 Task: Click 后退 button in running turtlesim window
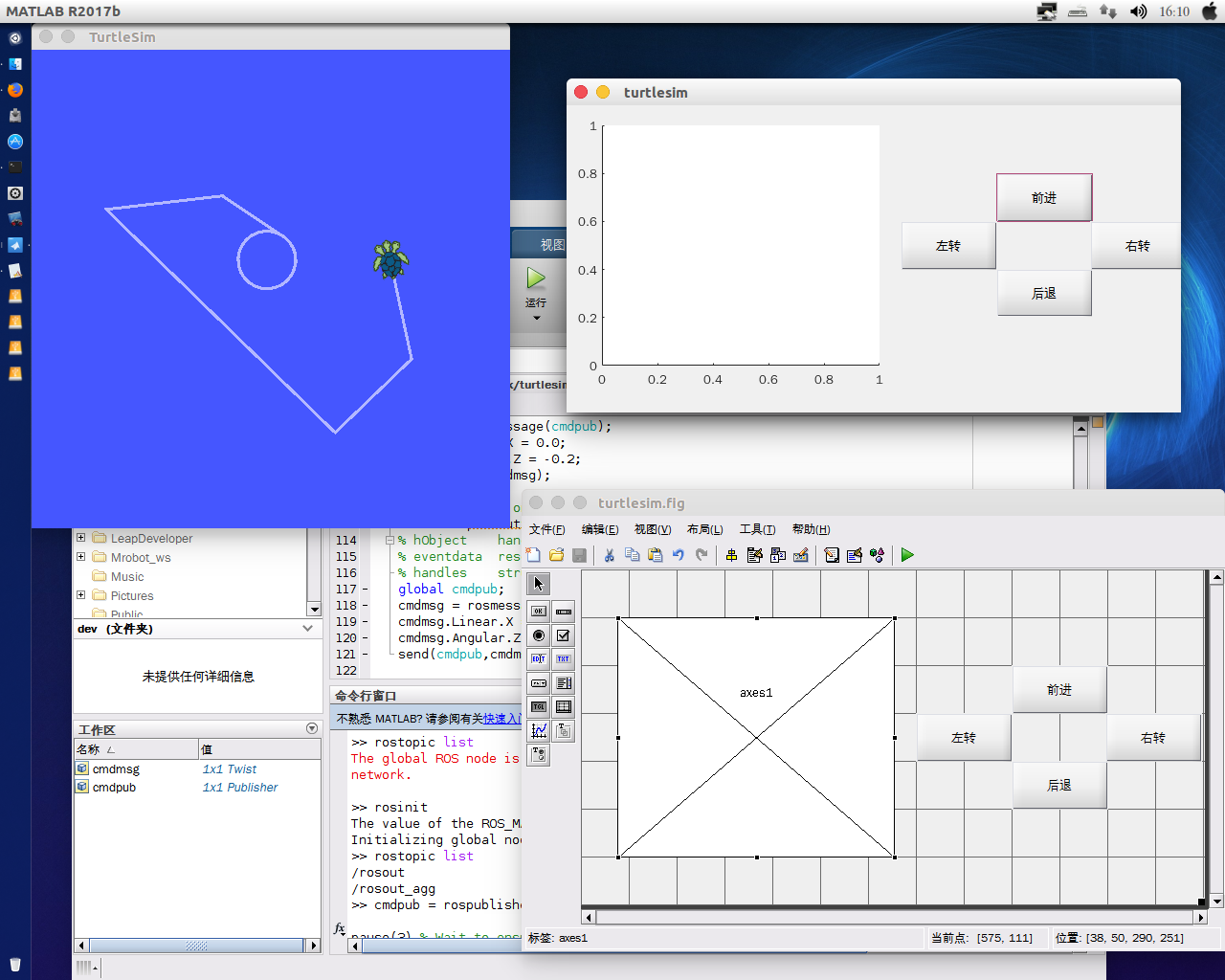pos(1044,294)
